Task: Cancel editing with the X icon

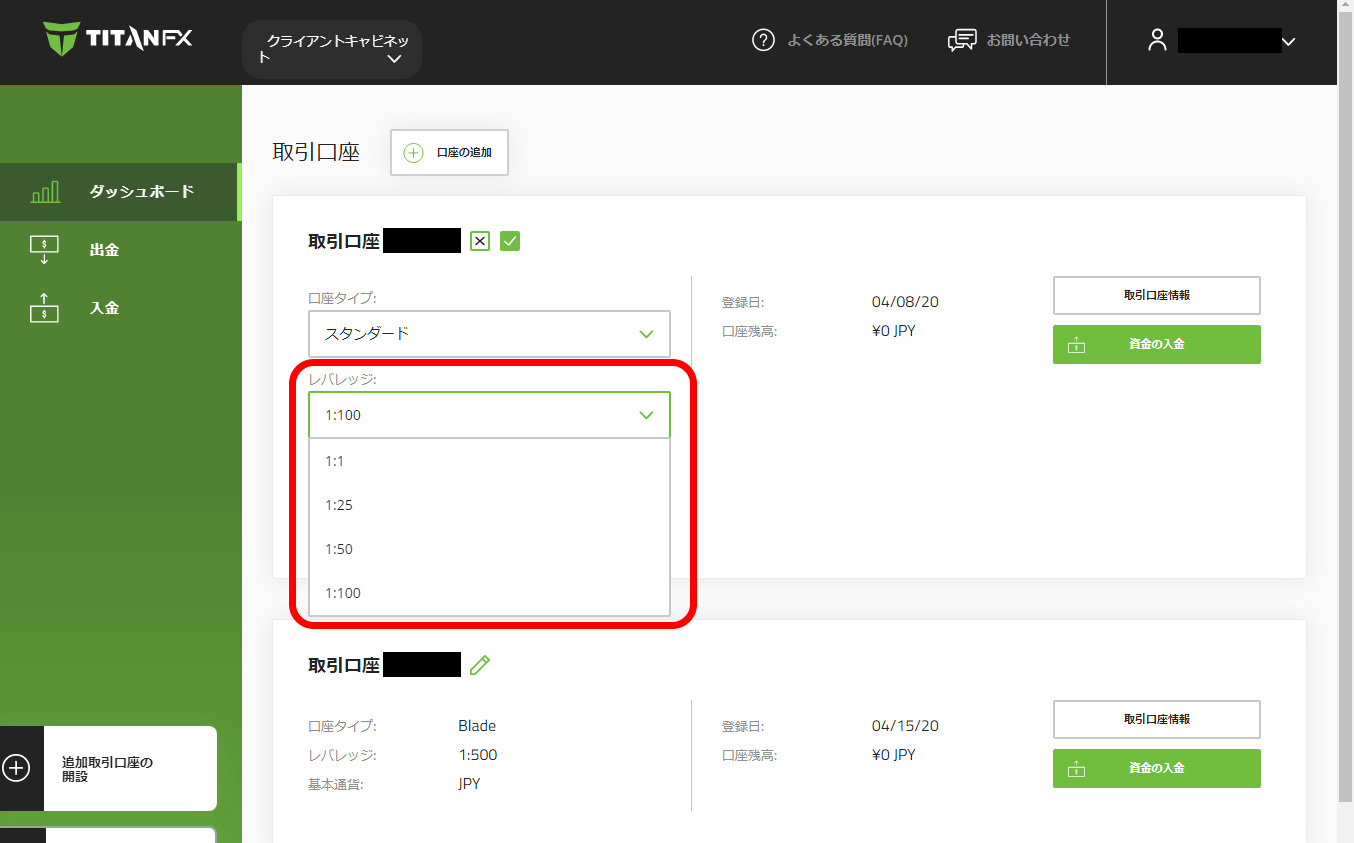Action: [x=480, y=241]
